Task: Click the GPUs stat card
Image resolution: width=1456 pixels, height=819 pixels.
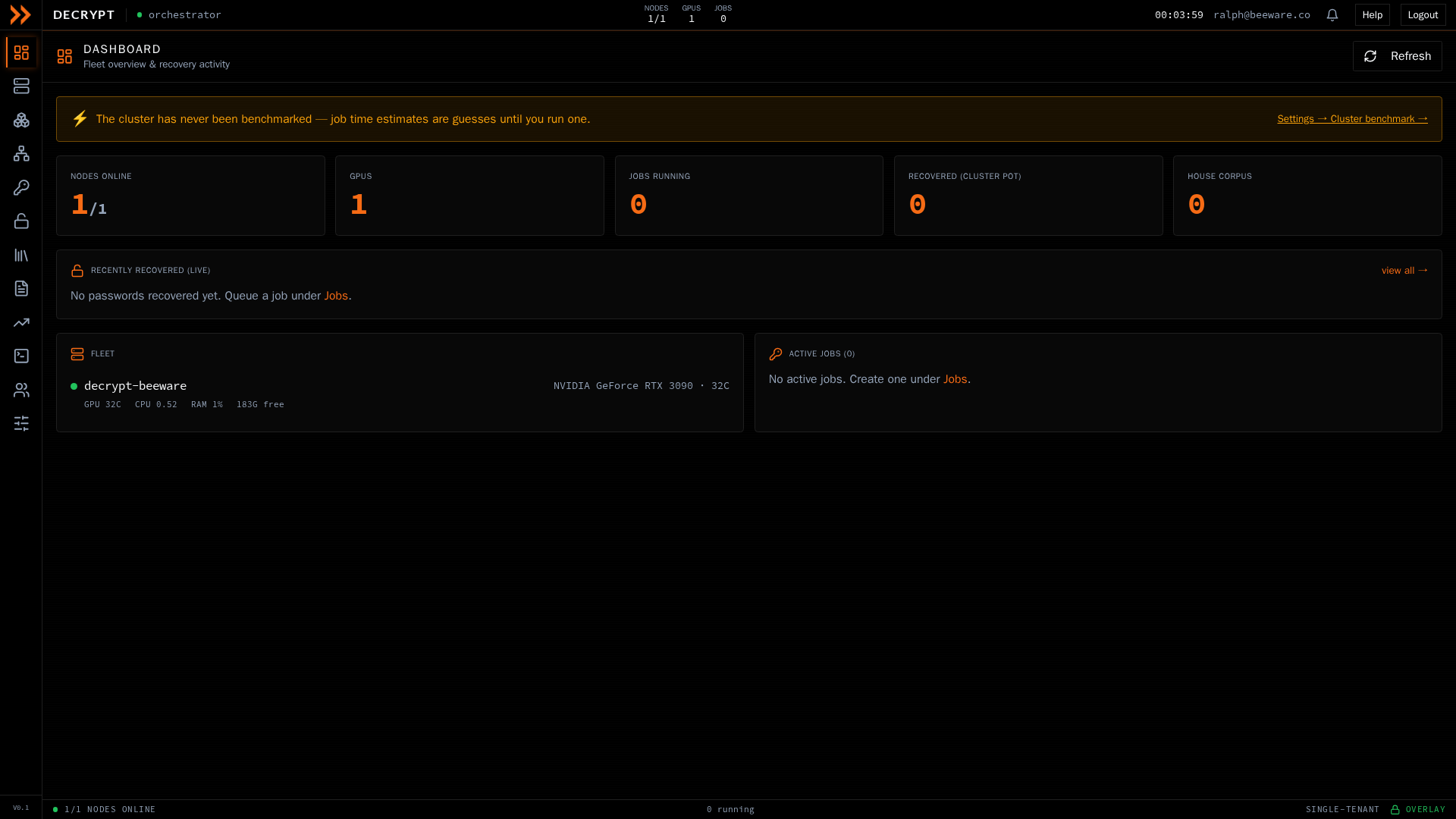Action: 469,196
